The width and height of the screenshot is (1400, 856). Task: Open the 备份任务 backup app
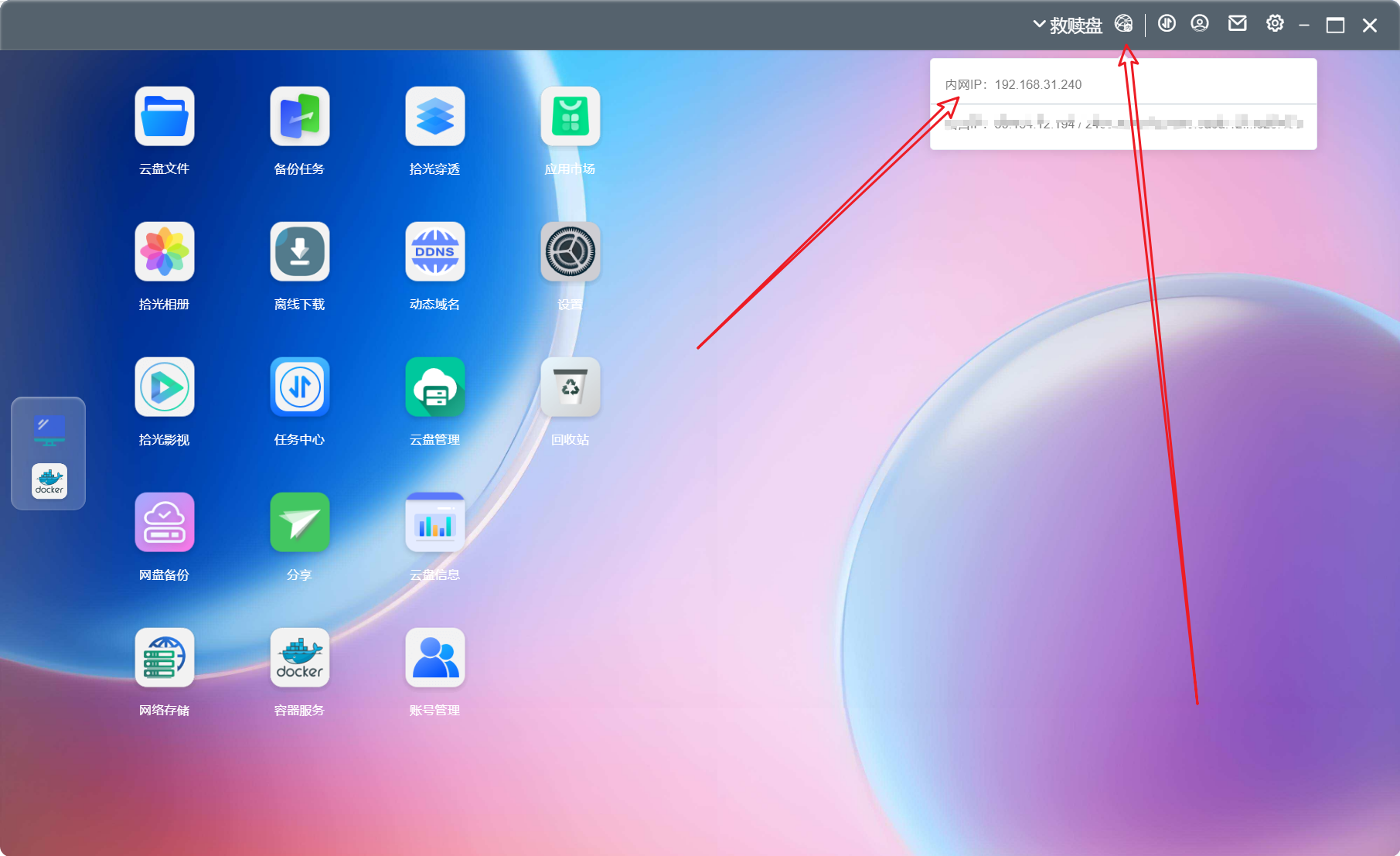[x=299, y=116]
